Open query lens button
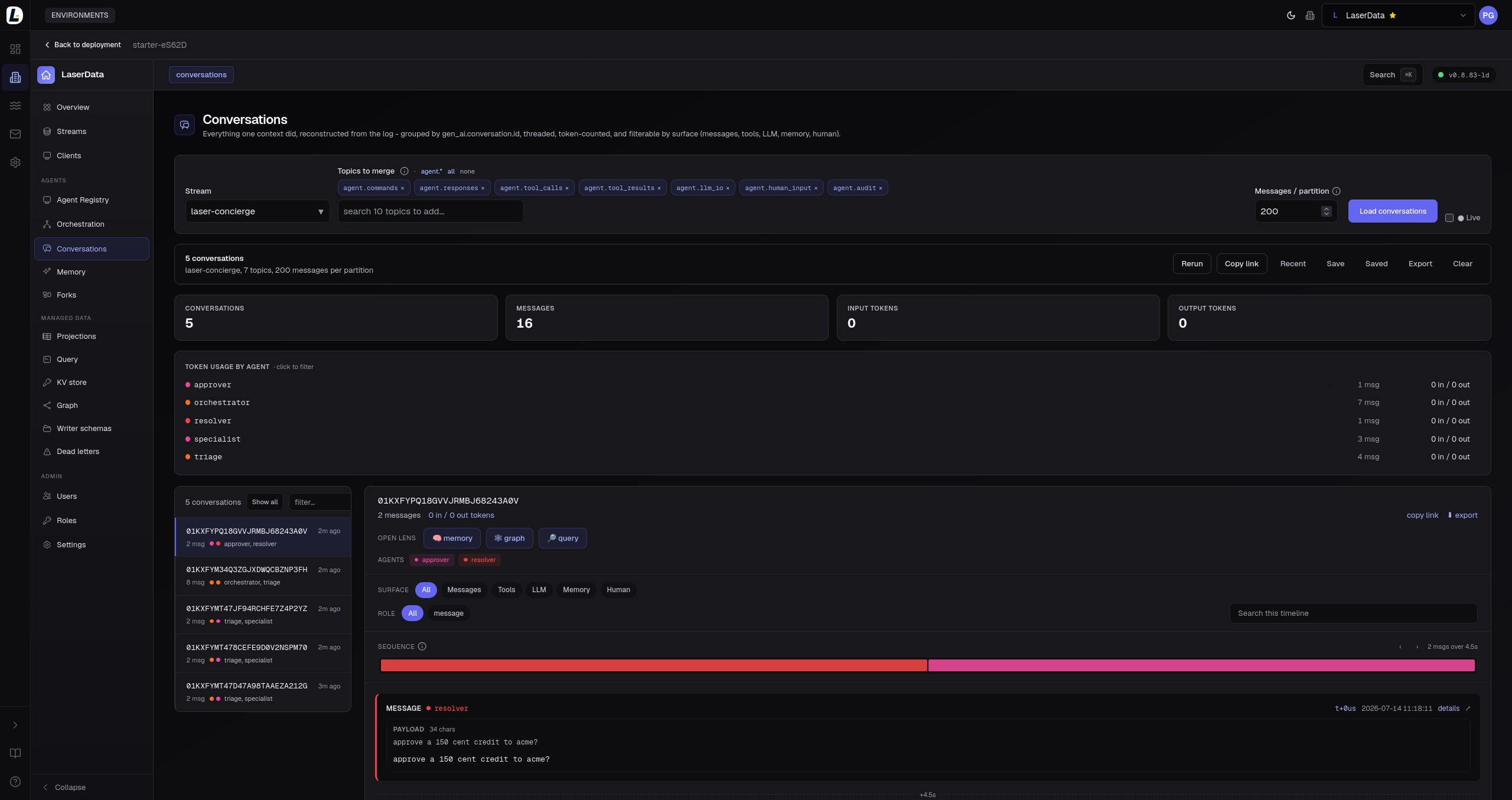Image resolution: width=1512 pixels, height=800 pixels. point(562,538)
